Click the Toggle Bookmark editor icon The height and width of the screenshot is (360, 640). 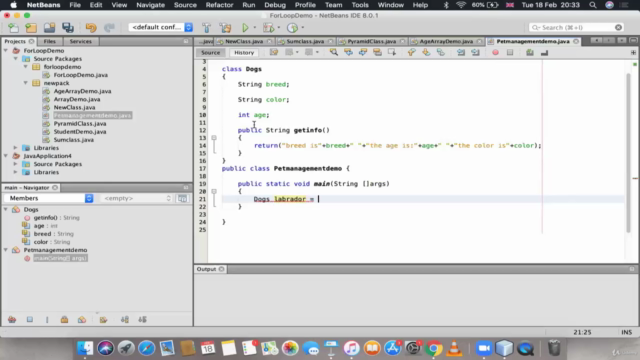(x=440, y=52)
